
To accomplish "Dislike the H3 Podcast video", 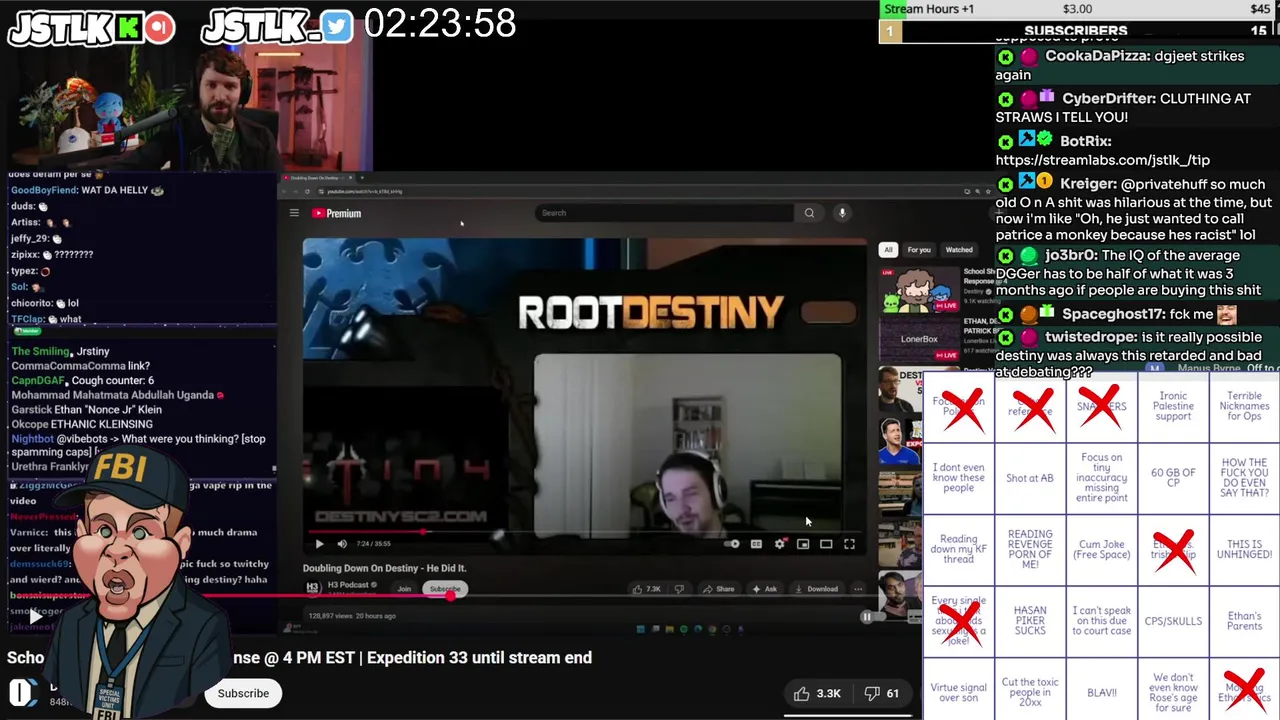I will [x=679, y=589].
